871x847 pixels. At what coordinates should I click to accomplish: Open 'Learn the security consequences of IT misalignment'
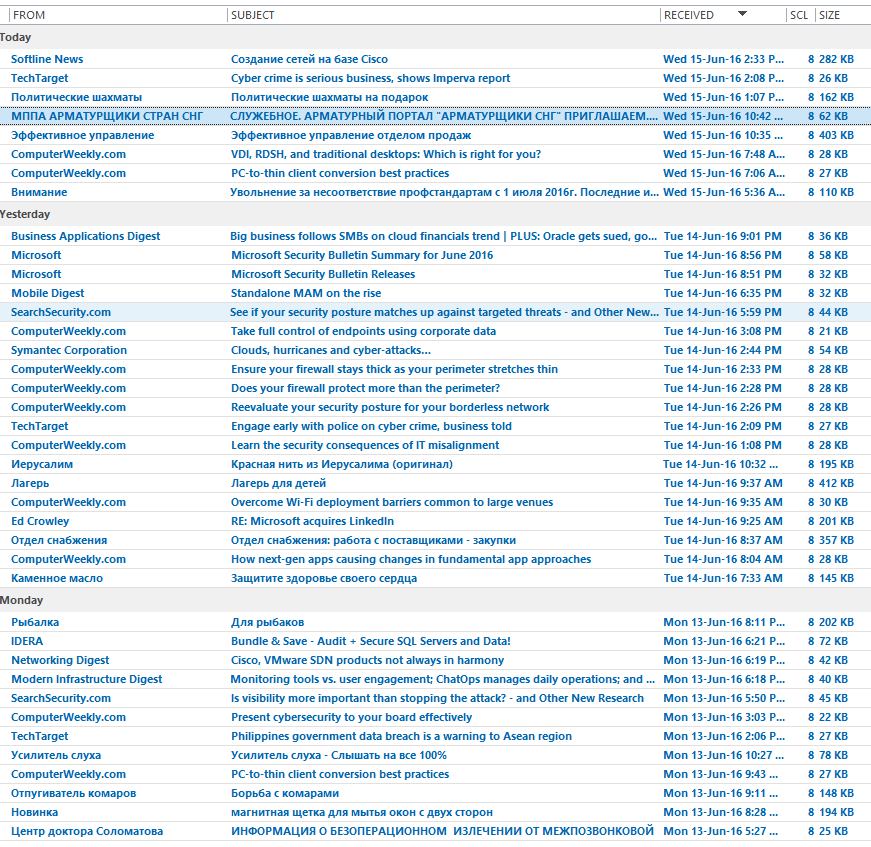(436, 445)
